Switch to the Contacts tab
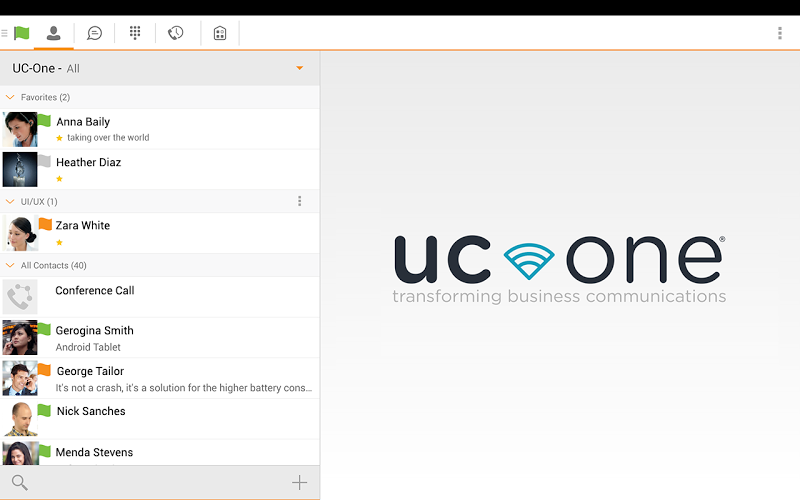The width and height of the screenshot is (800, 500). point(54,33)
